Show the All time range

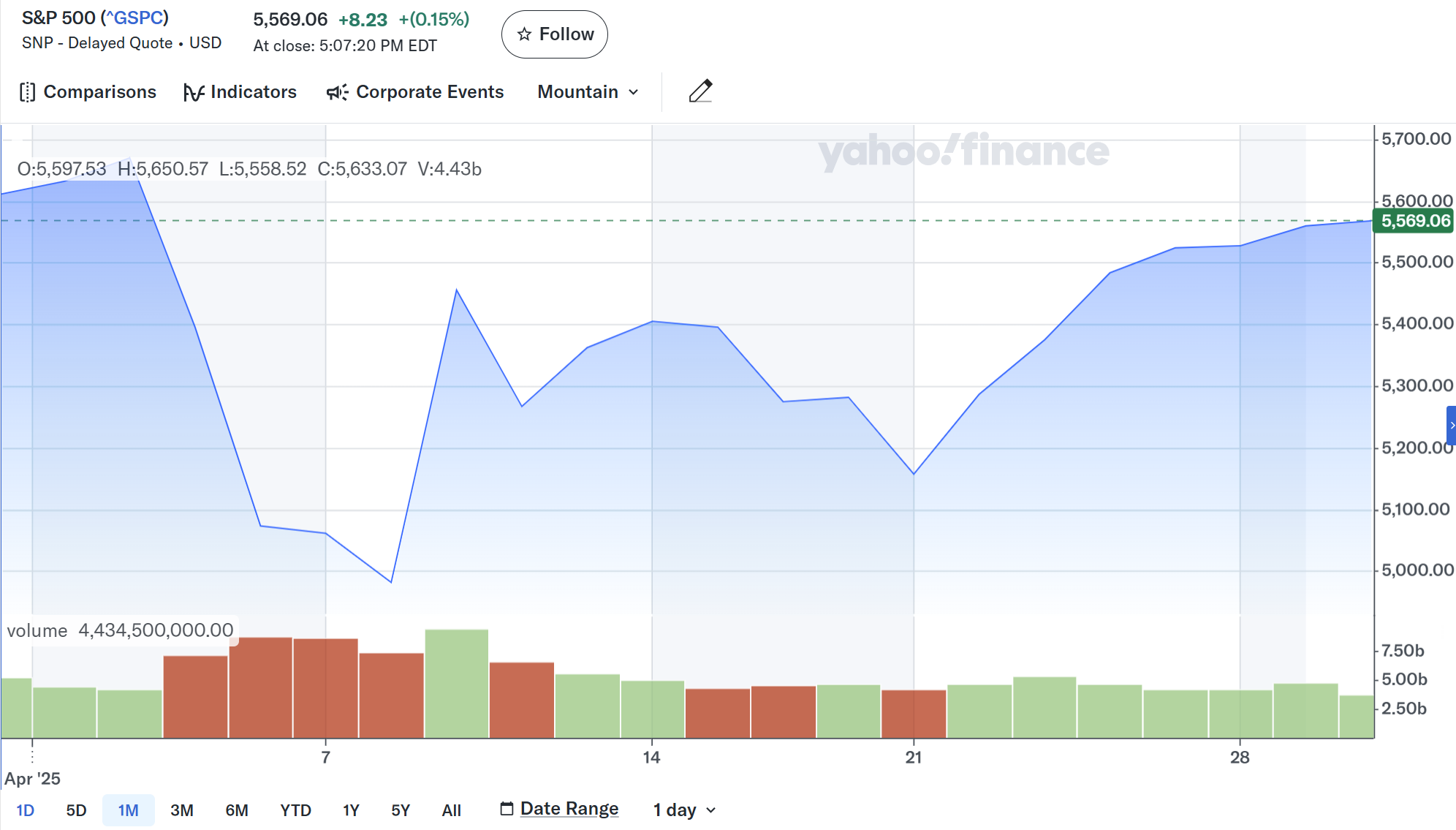[452, 810]
